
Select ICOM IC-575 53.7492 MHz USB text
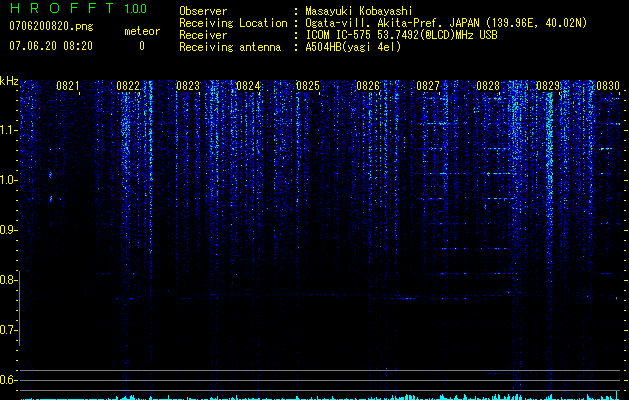[401, 35]
